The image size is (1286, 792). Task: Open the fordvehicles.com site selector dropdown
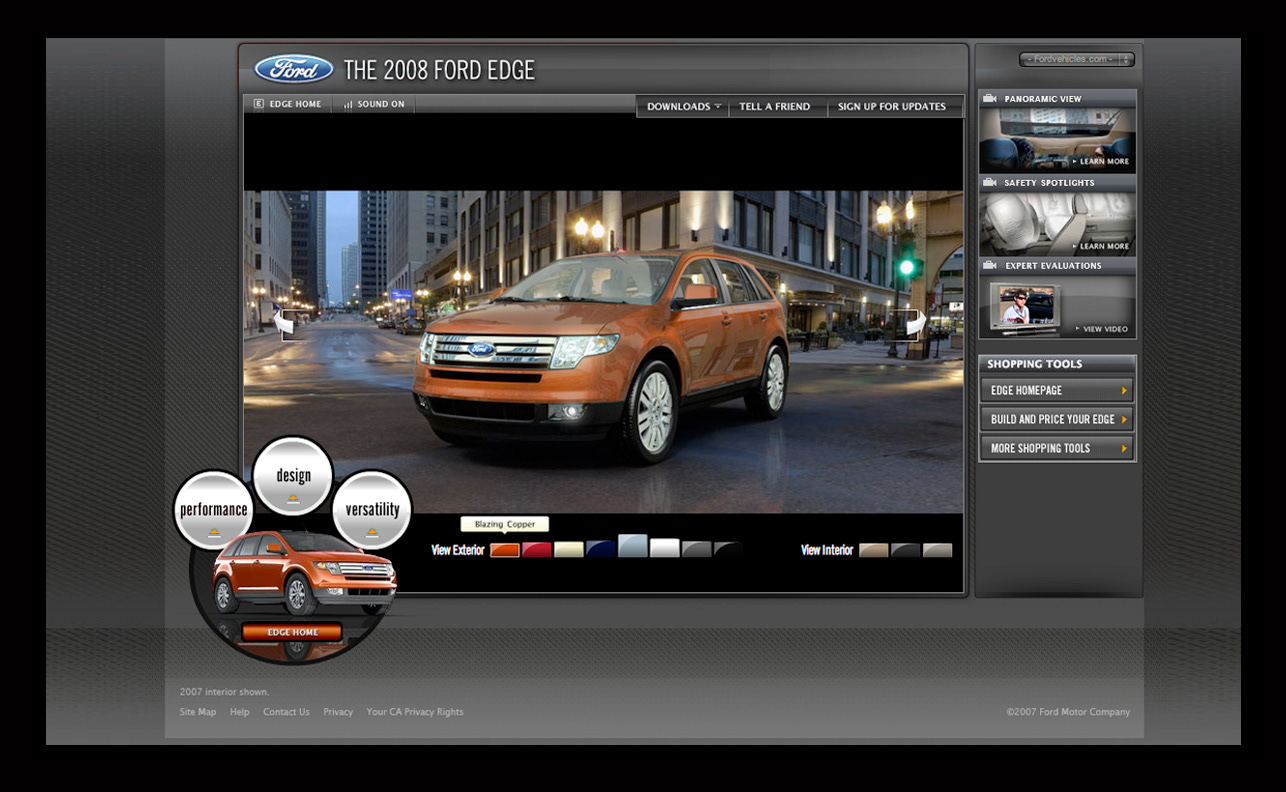pyautogui.click(x=1077, y=60)
